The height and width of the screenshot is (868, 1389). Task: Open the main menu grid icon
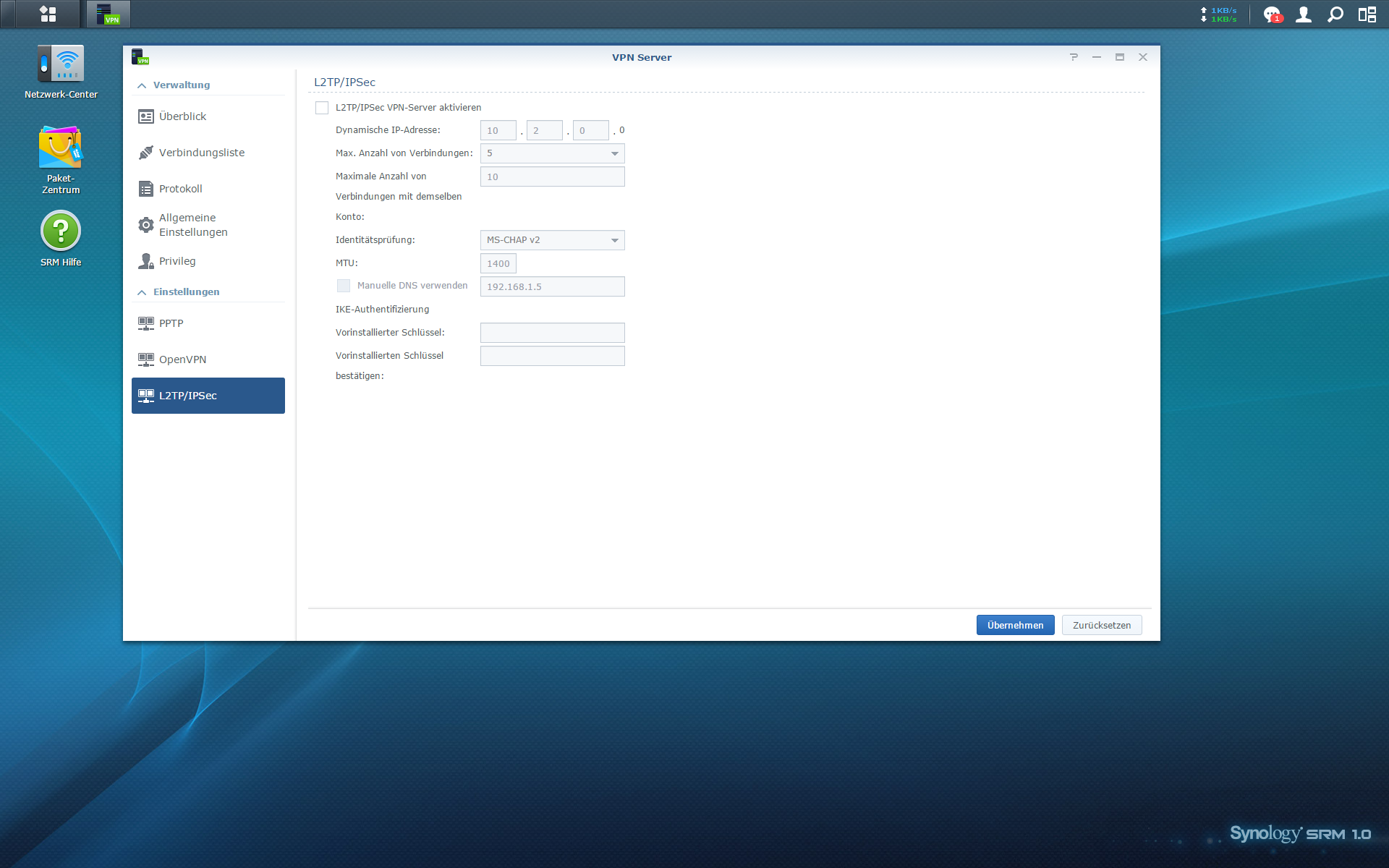click(x=48, y=14)
